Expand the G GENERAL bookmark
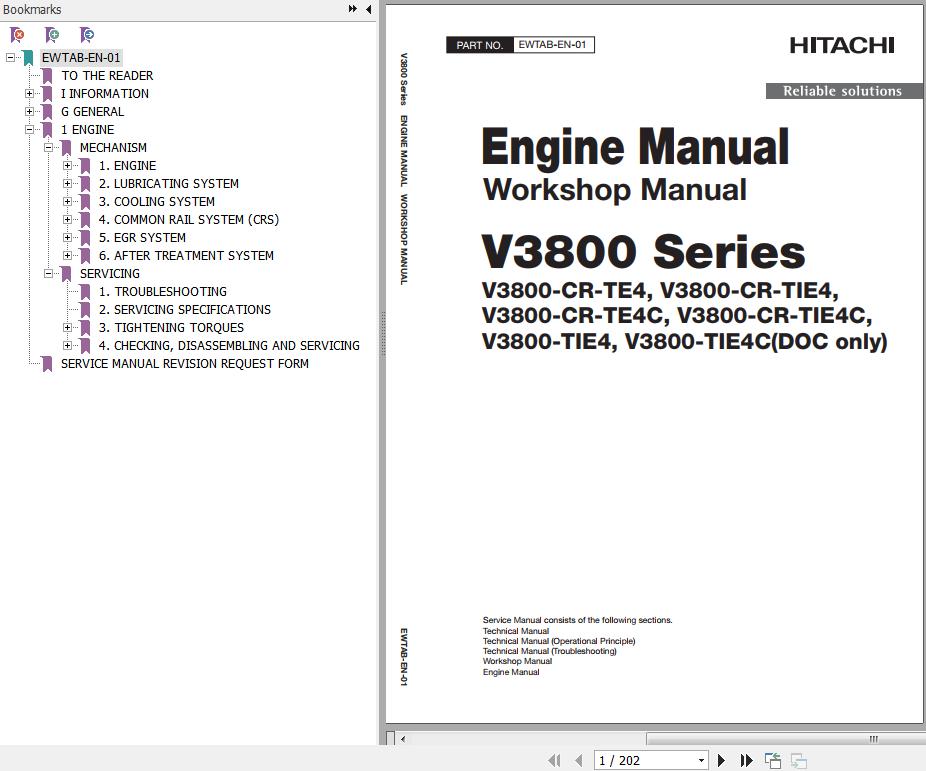This screenshot has height=771, width=926. coord(29,112)
